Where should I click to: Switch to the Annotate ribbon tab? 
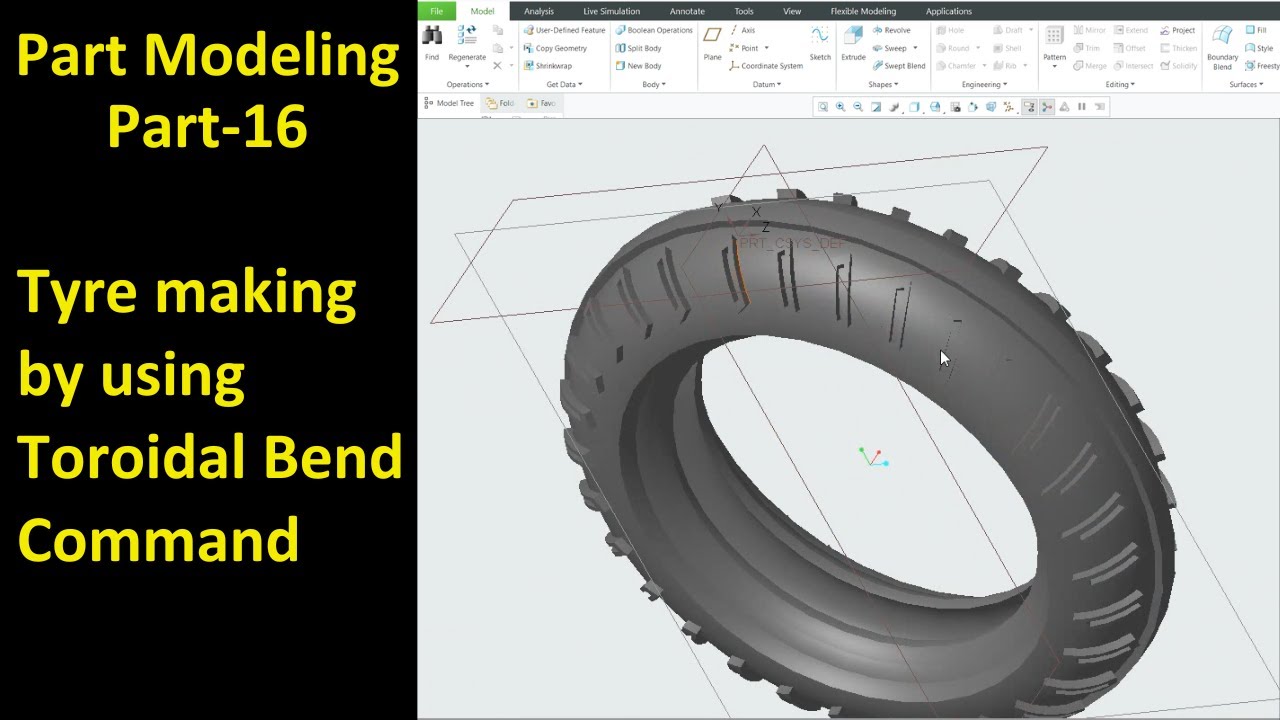(687, 11)
